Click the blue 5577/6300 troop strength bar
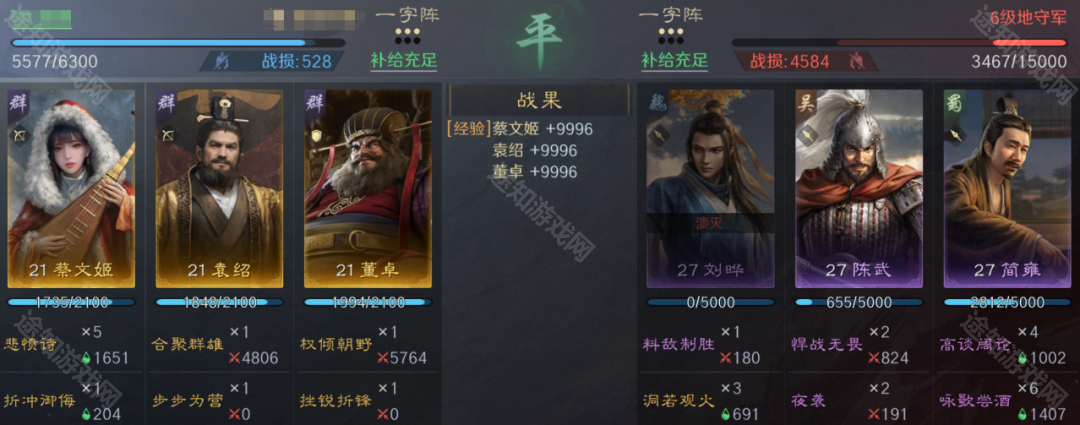Image resolution: width=1080 pixels, height=425 pixels. click(x=177, y=43)
